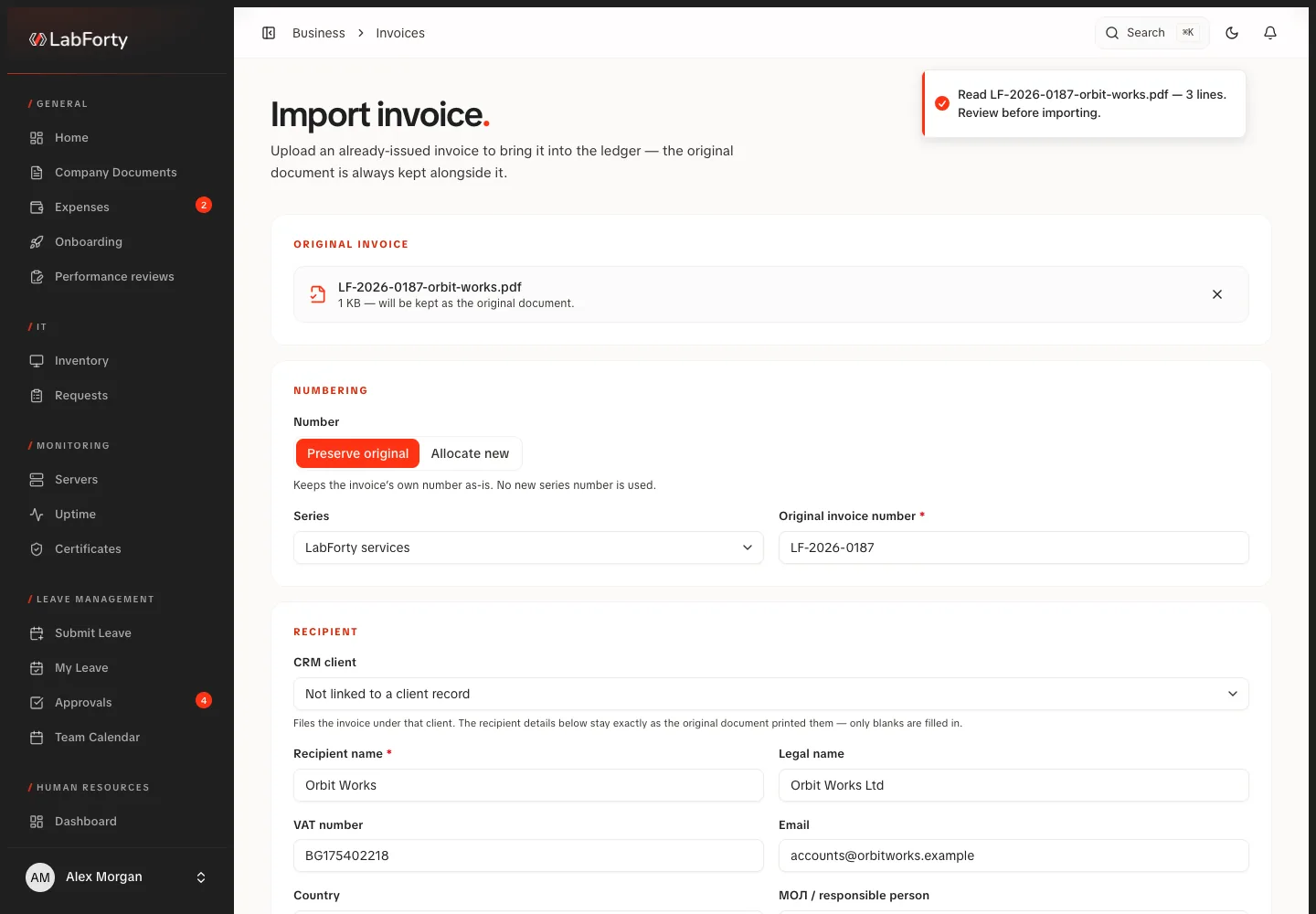Image resolution: width=1316 pixels, height=914 pixels.
Task: Click the Invoices breadcrumb link
Action: click(400, 33)
